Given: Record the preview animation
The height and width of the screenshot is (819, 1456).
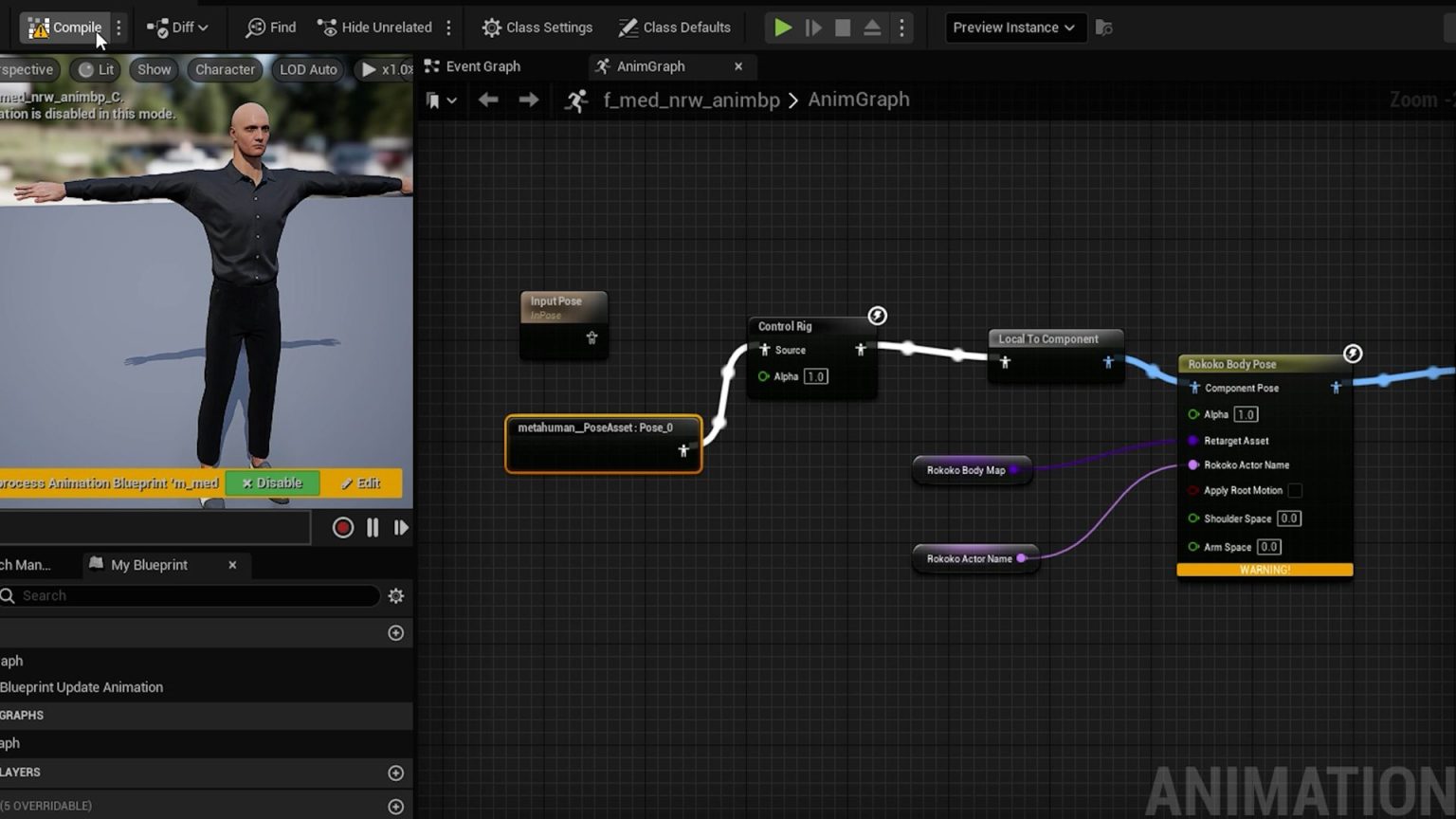Looking at the screenshot, I should pos(343,528).
